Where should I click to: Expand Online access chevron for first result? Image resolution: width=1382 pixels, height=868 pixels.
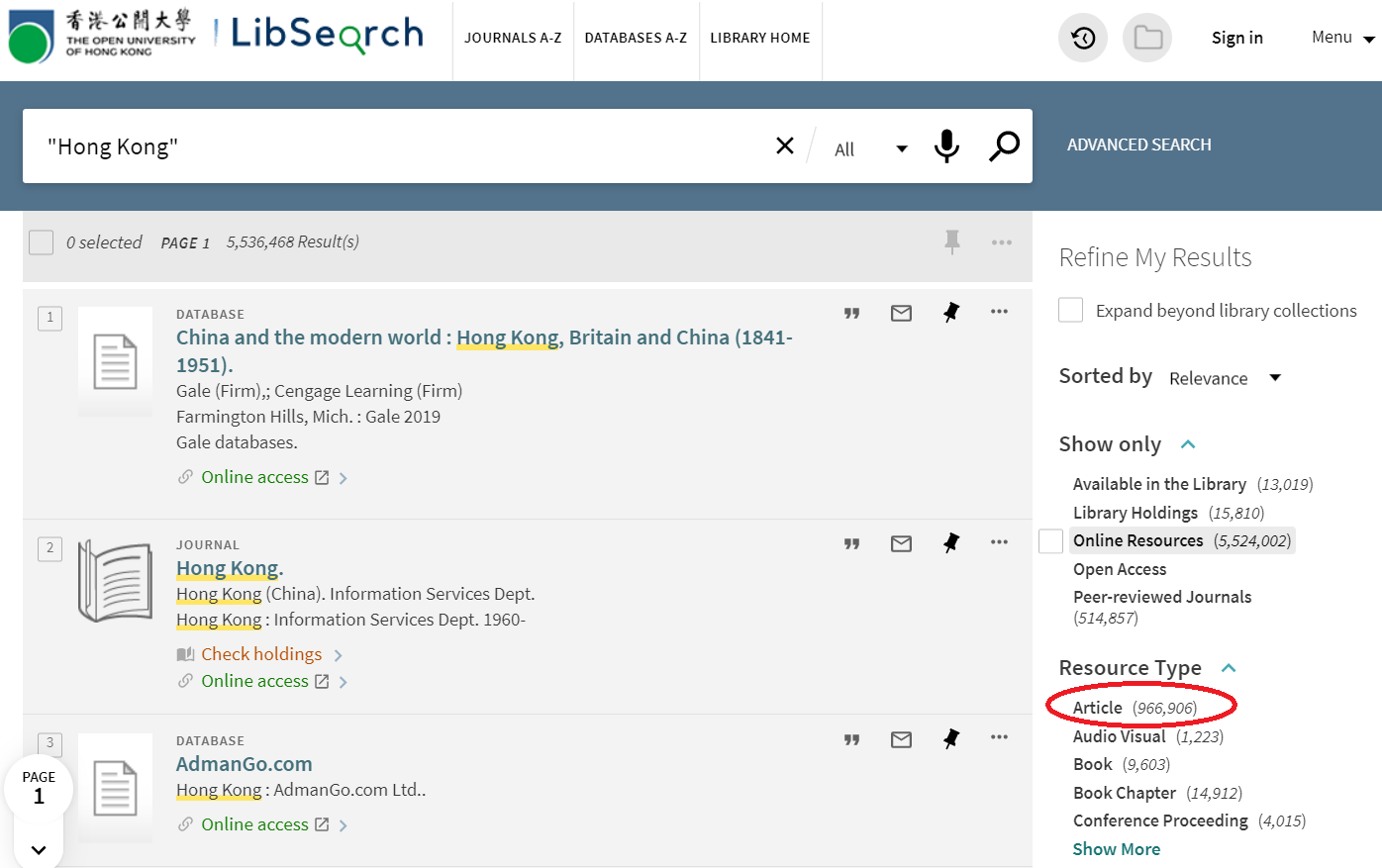343,478
